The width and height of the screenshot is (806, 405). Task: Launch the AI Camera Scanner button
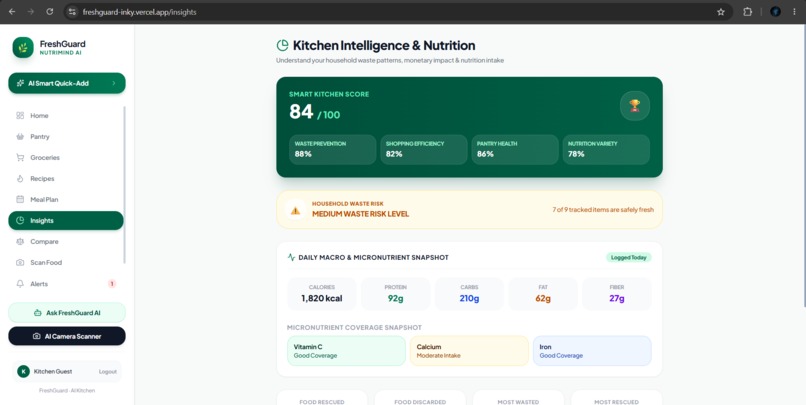tap(67, 336)
